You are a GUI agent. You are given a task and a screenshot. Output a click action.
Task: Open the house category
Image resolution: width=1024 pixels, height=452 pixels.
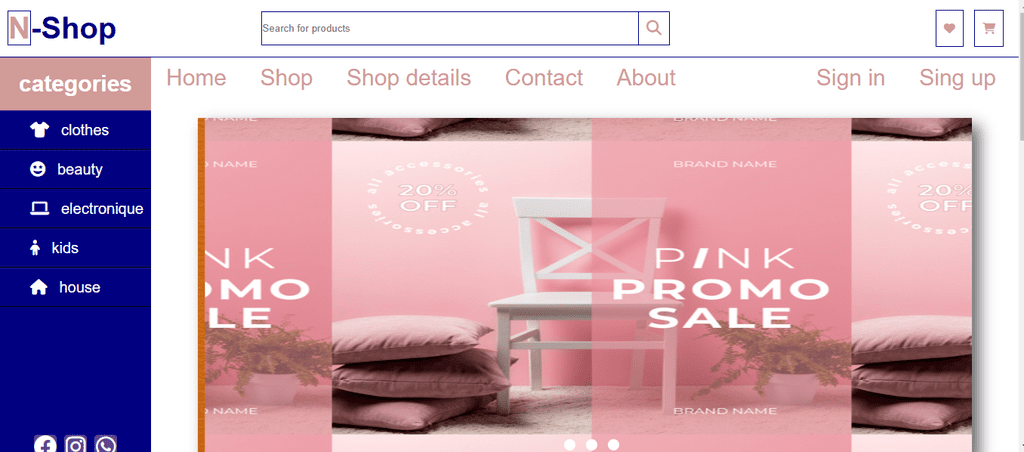[75, 287]
